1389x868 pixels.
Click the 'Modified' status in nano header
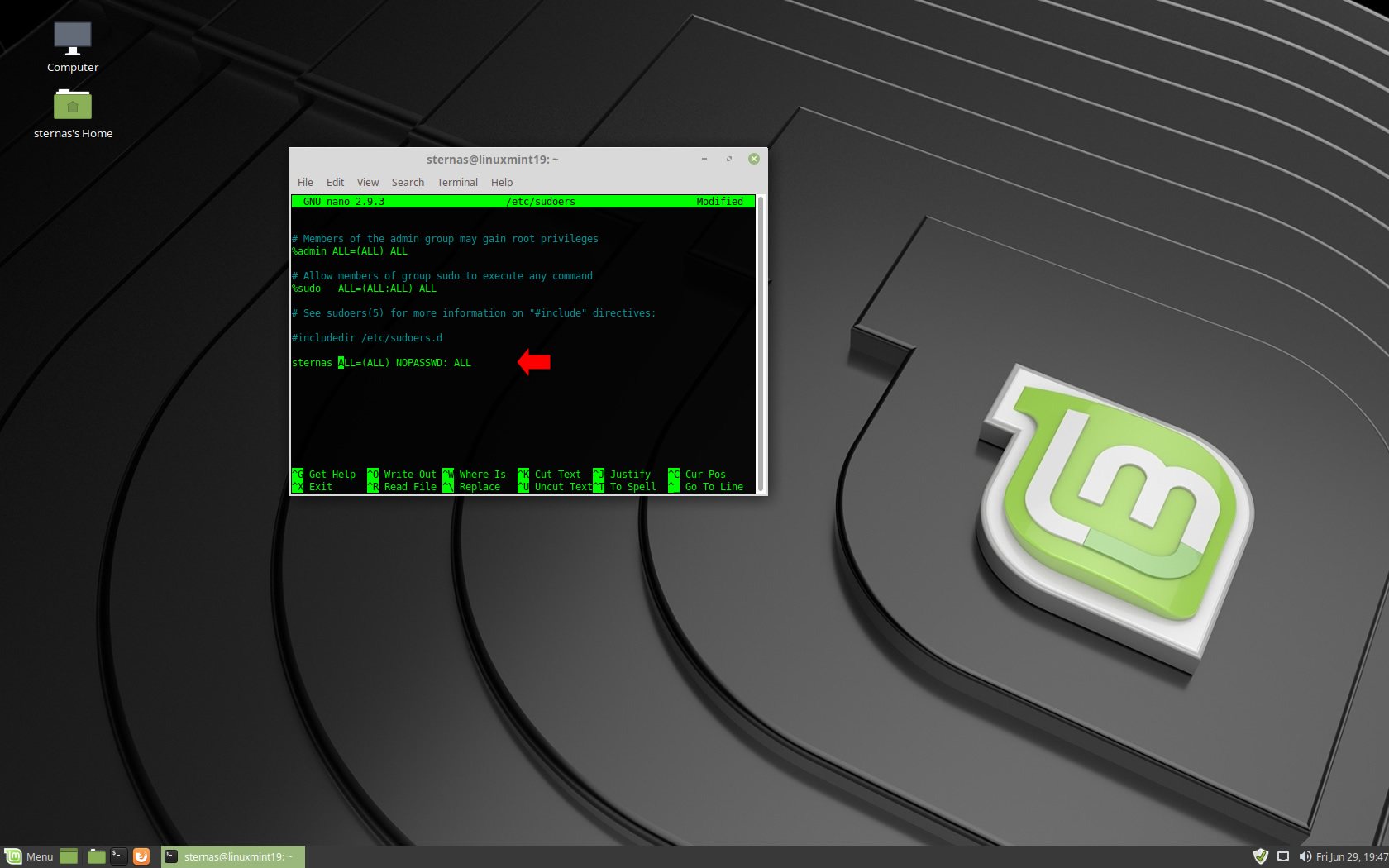719,202
